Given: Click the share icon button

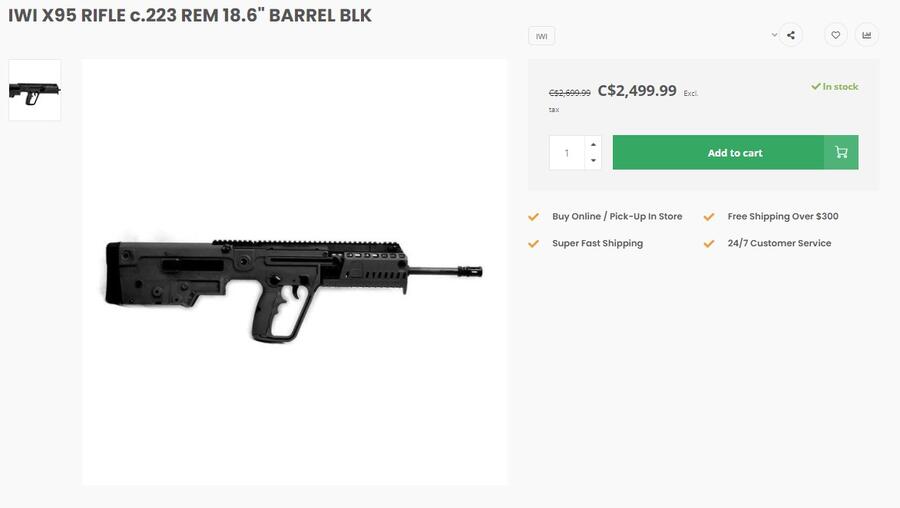Looking at the screenshot, I should pos(791,36).
